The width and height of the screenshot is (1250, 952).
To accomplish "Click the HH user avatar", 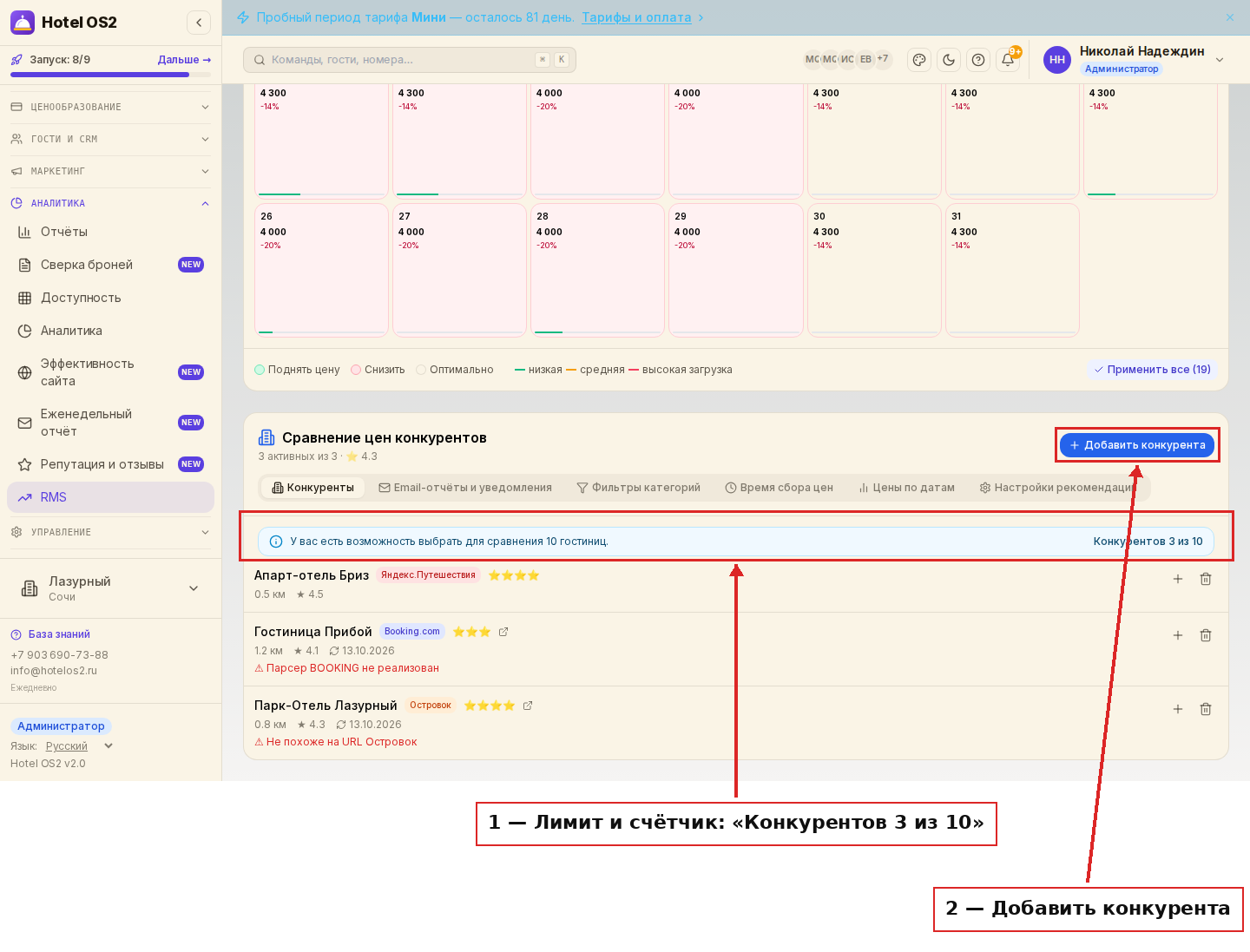I will pyautogui.click(x=1057, y=60).
